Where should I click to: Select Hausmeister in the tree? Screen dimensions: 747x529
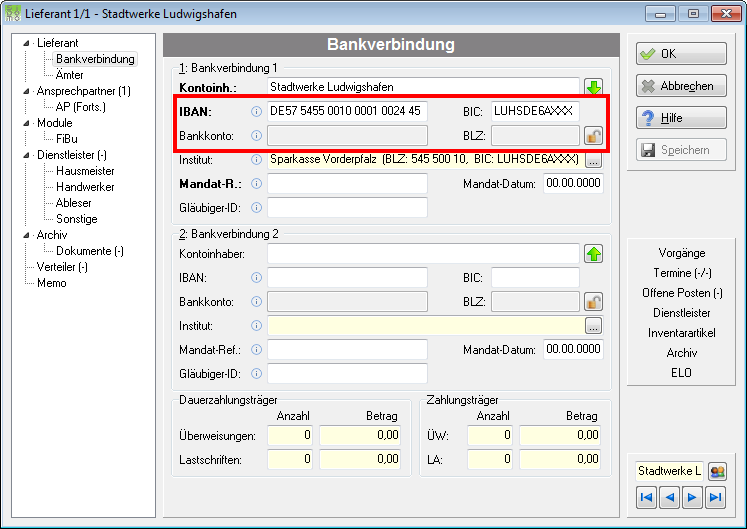point(85,171)
